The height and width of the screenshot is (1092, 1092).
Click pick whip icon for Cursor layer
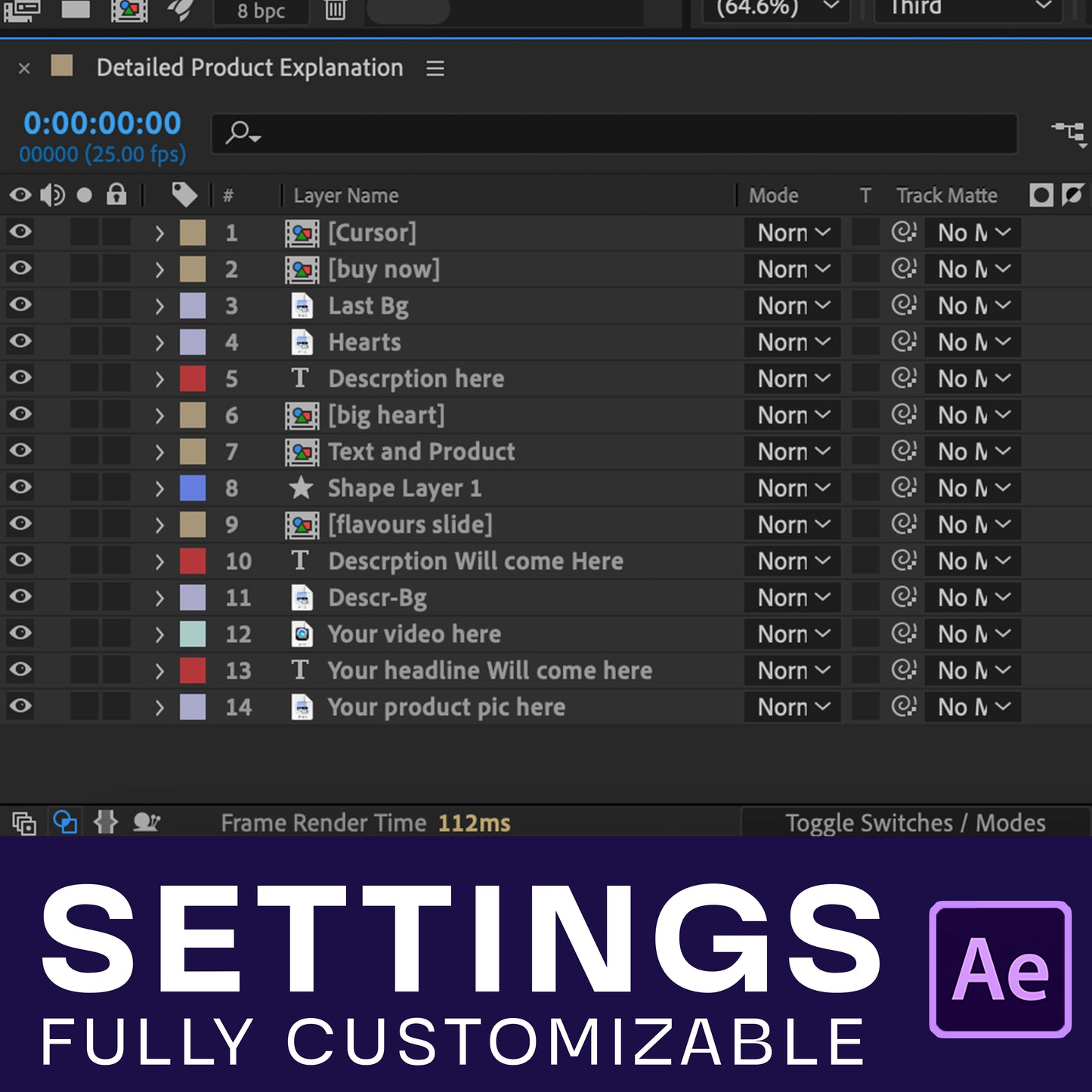pyautogui.click(x=903, y=232)
